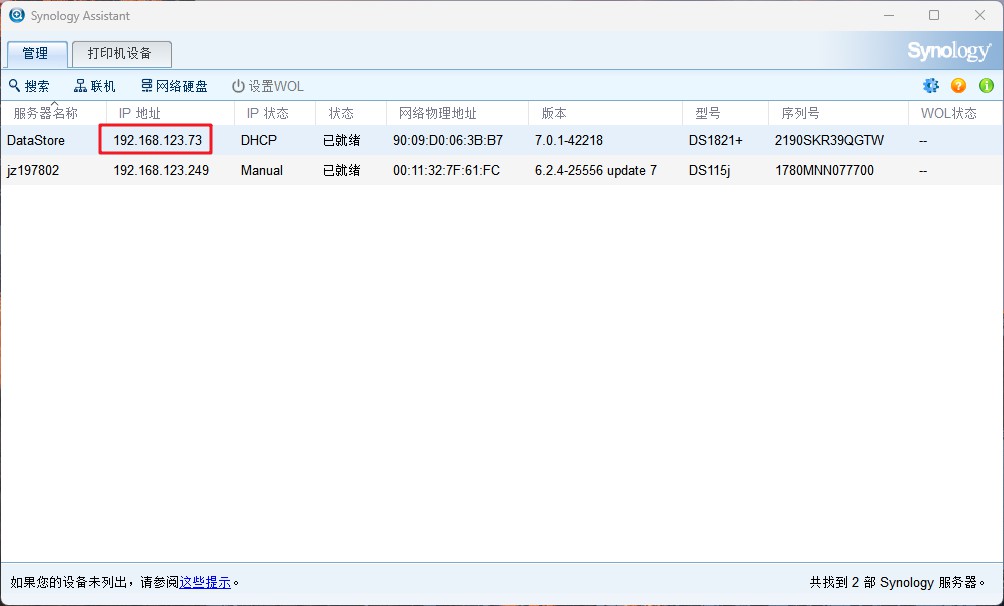Open settings with the blue gear icon
Image resolution: width=1004 pixels, height=606 pixels.
click(930, 85)
